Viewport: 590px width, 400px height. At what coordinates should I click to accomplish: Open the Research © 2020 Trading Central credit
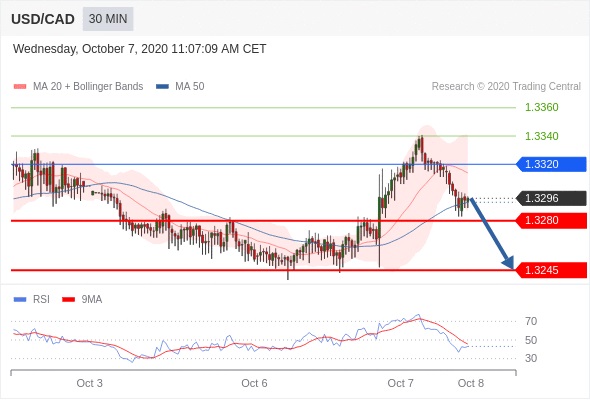tap(506, 87)
